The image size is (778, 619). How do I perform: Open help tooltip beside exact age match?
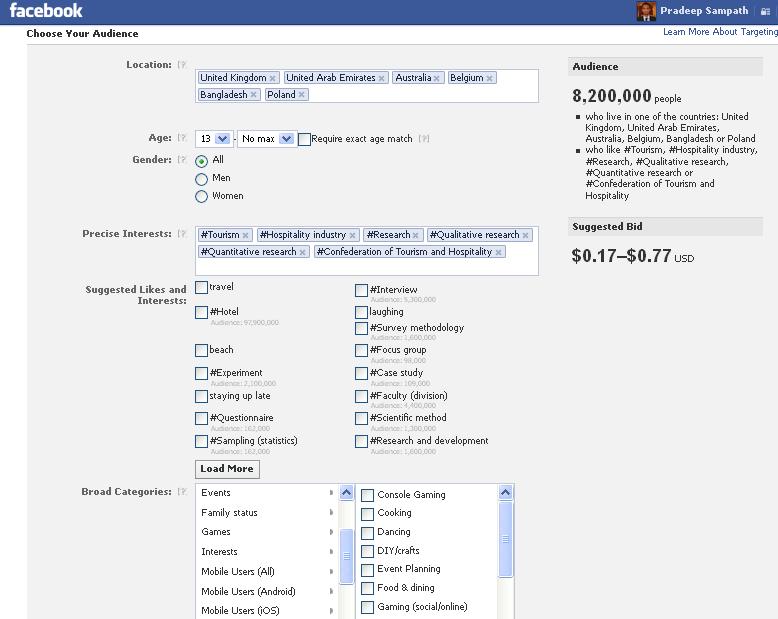pyautogui.click(x=423, y=139)
